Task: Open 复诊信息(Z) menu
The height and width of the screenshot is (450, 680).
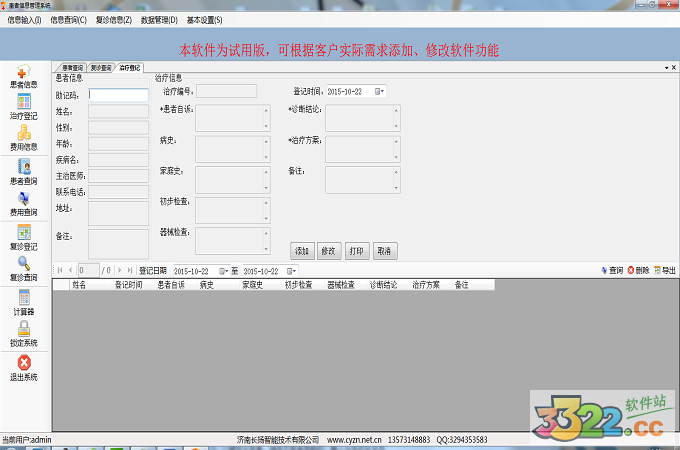Action: click(114, 20)
